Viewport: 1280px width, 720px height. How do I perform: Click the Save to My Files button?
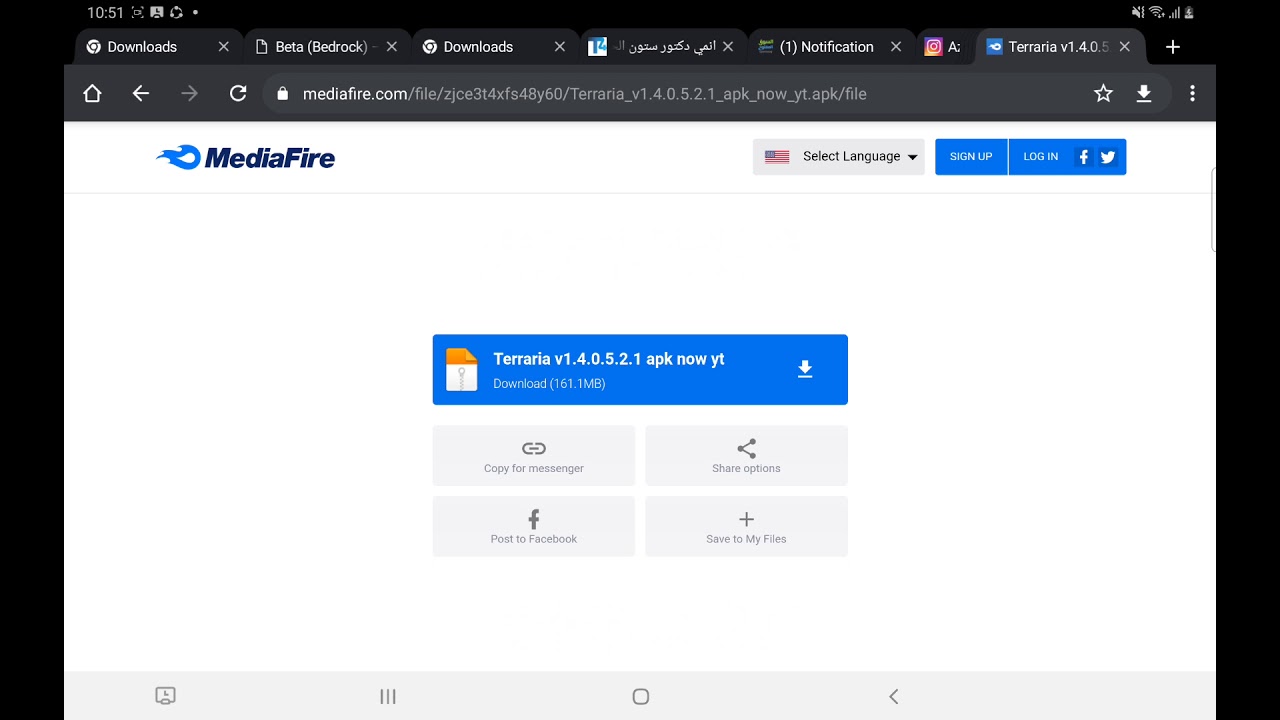[x=746, y=526]
